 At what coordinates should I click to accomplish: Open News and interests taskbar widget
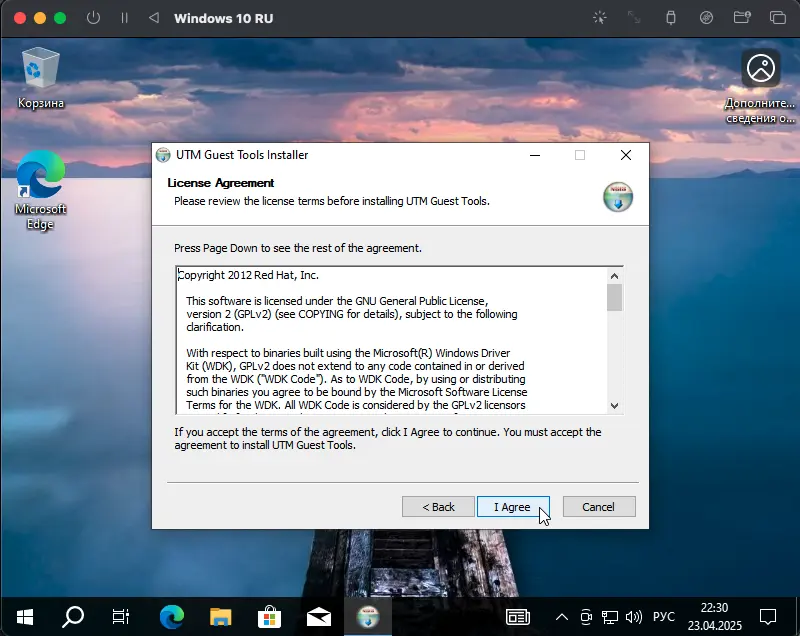click(518, 617)
